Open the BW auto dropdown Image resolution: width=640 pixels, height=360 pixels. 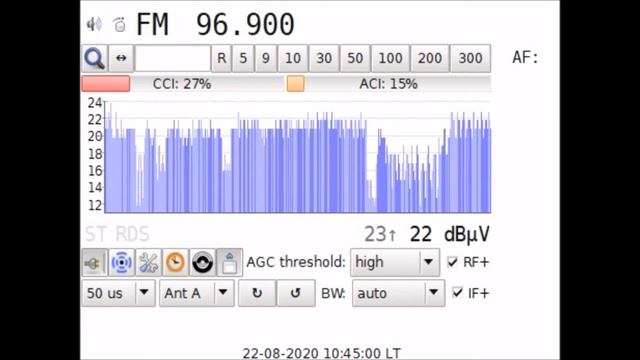(x=398, y=293)
